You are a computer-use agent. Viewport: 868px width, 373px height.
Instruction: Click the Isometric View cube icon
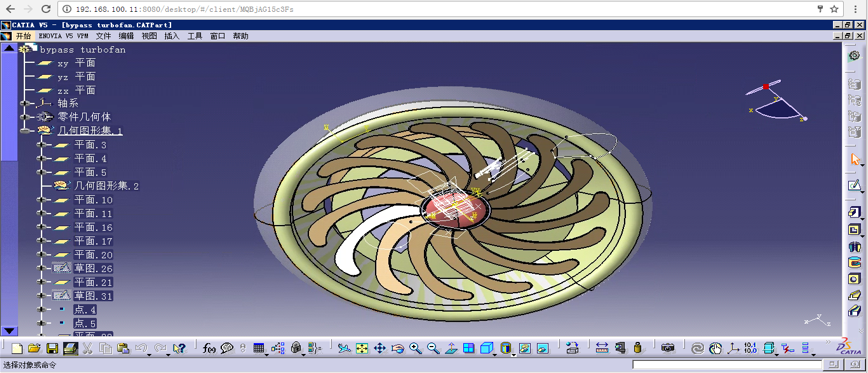pyautogui.click(x=486, y=348)
